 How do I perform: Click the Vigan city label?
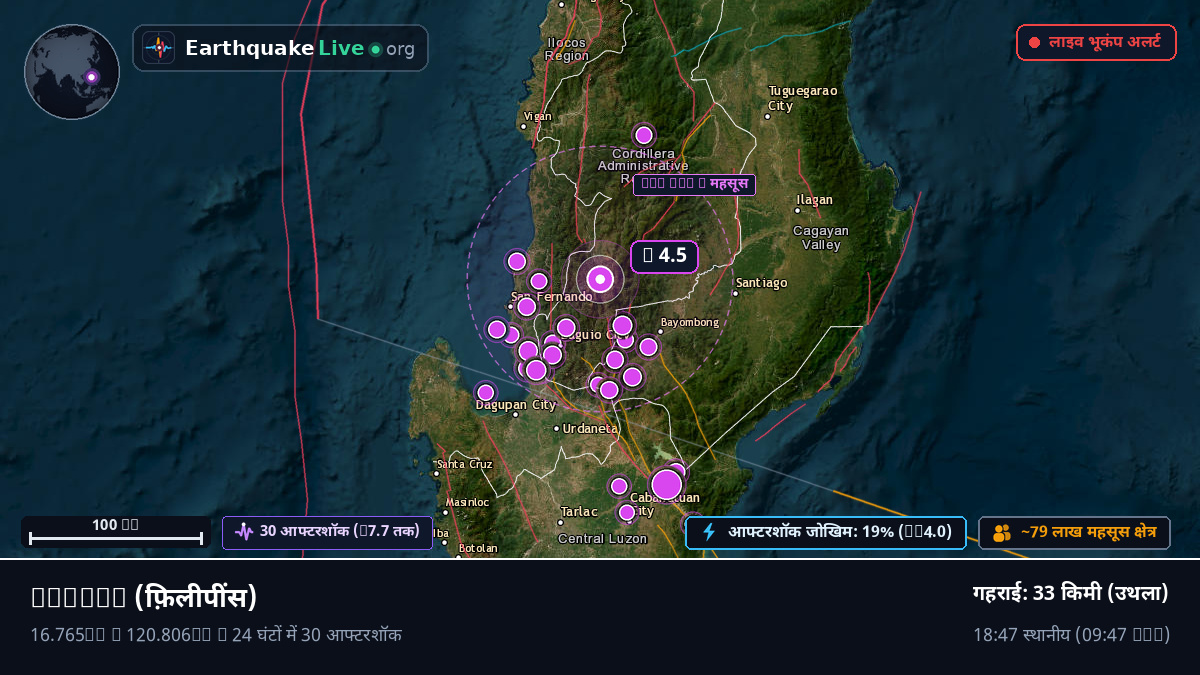coord(537,117)
